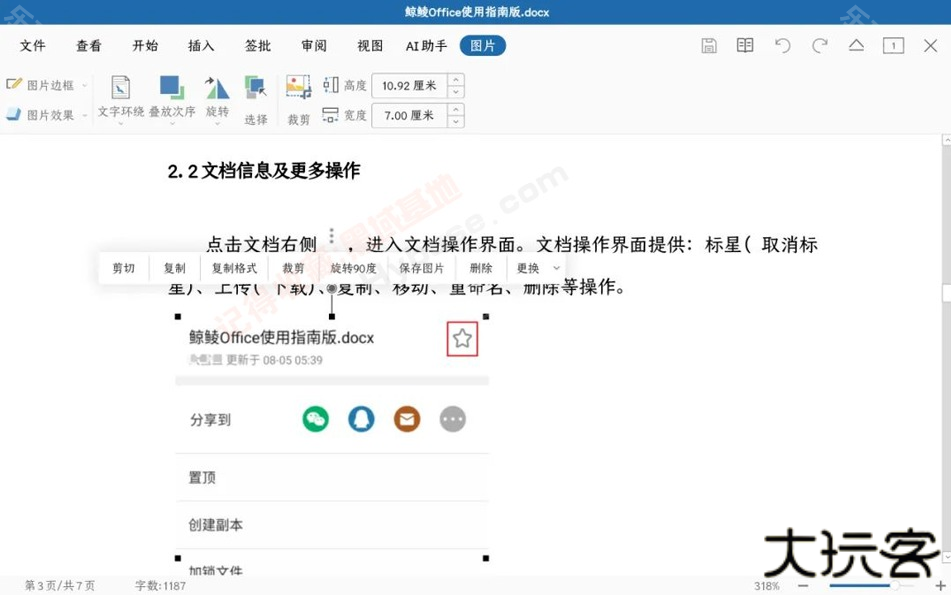951x595 pixels.
Task: Open the AI助手 tab
Action: 425,45
